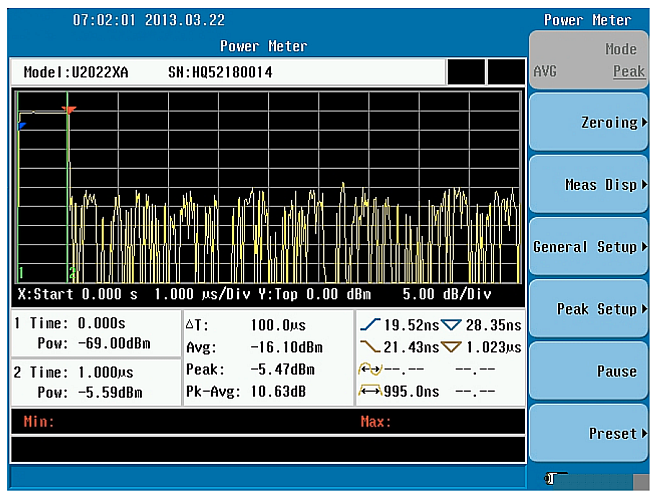Image resolution: width=662 pixels, height=500 pixels.
Task: Open General Setup options
Action: click(588, 247)
